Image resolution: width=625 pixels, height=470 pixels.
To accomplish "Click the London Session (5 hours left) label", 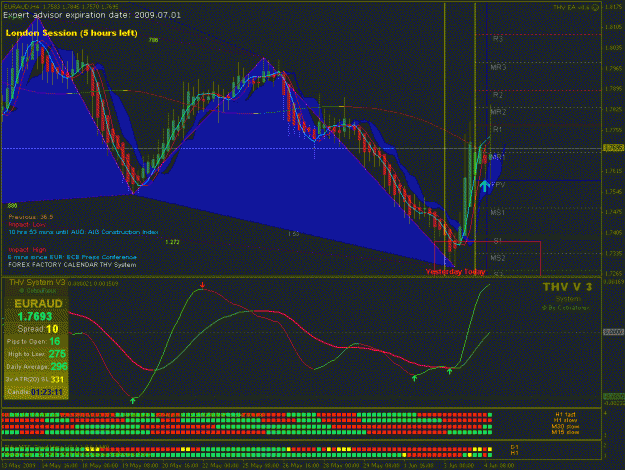I will [x=71, y=33].
